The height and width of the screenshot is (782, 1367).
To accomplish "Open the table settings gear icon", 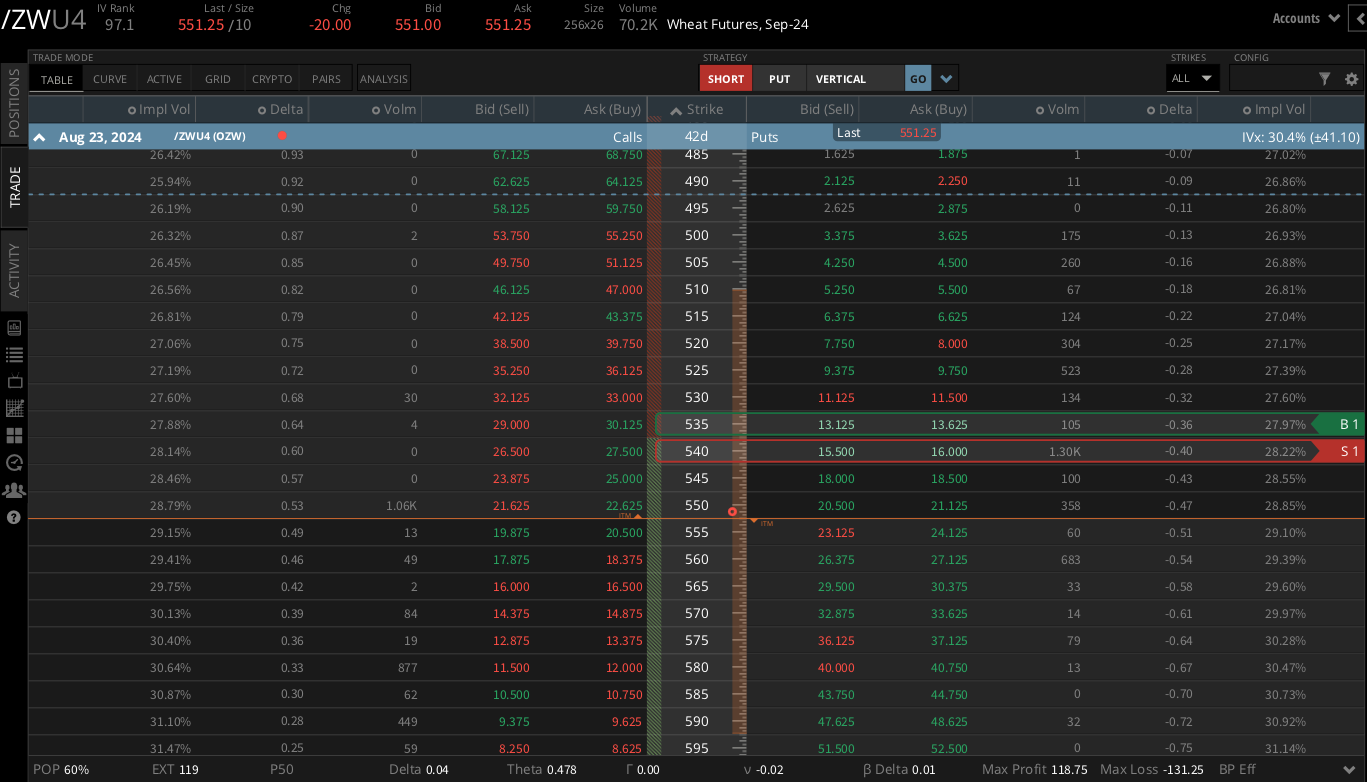I will coord(1351,79).
